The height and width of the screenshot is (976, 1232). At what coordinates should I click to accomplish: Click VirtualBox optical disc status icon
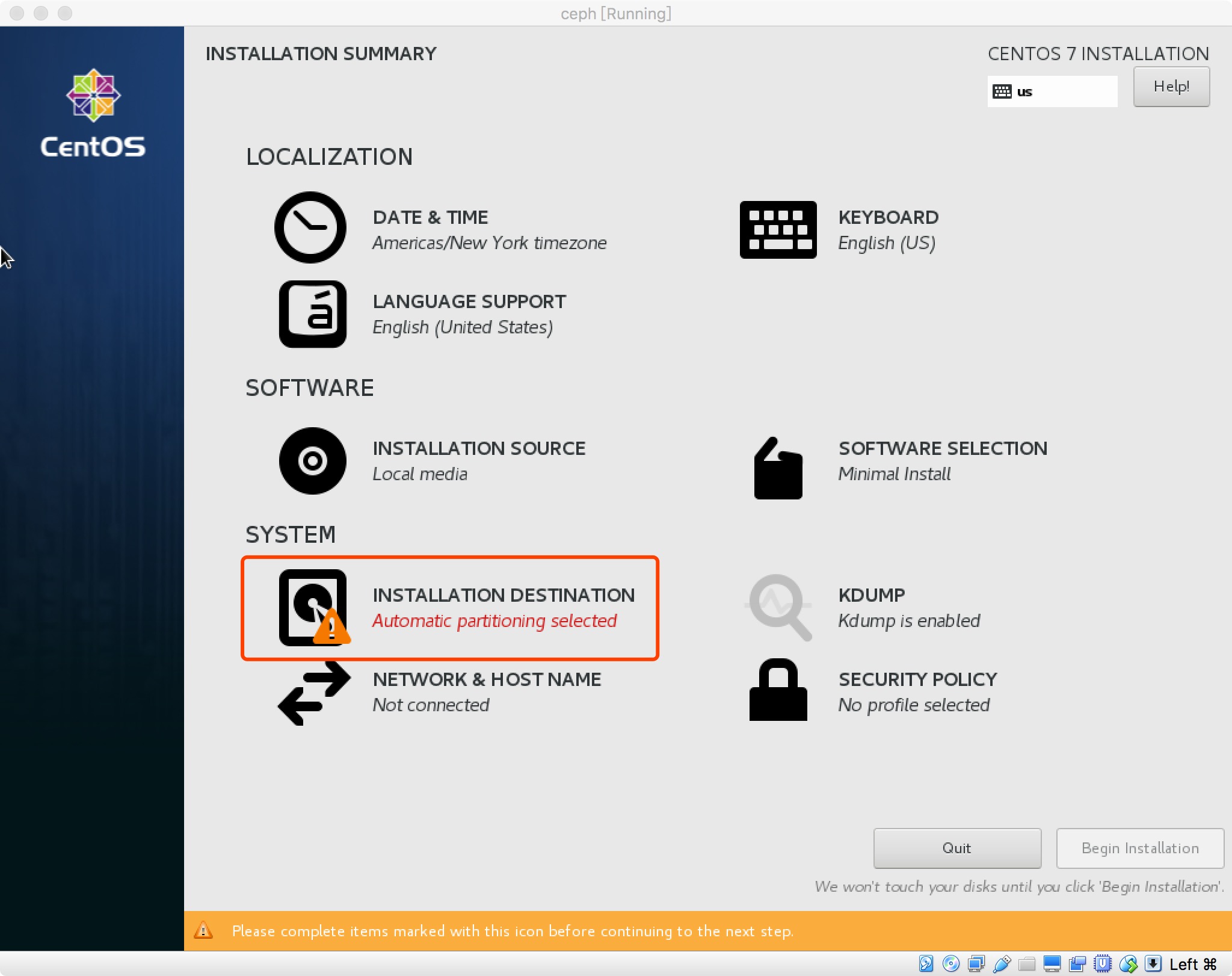pos(951,964)
